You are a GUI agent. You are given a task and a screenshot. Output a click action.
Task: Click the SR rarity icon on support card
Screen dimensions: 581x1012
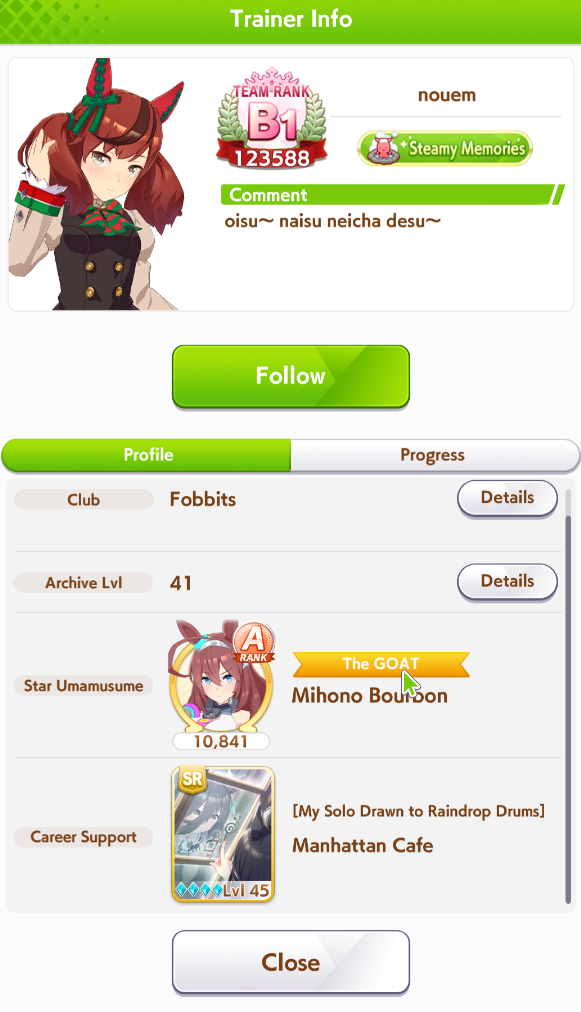(192, 779)
